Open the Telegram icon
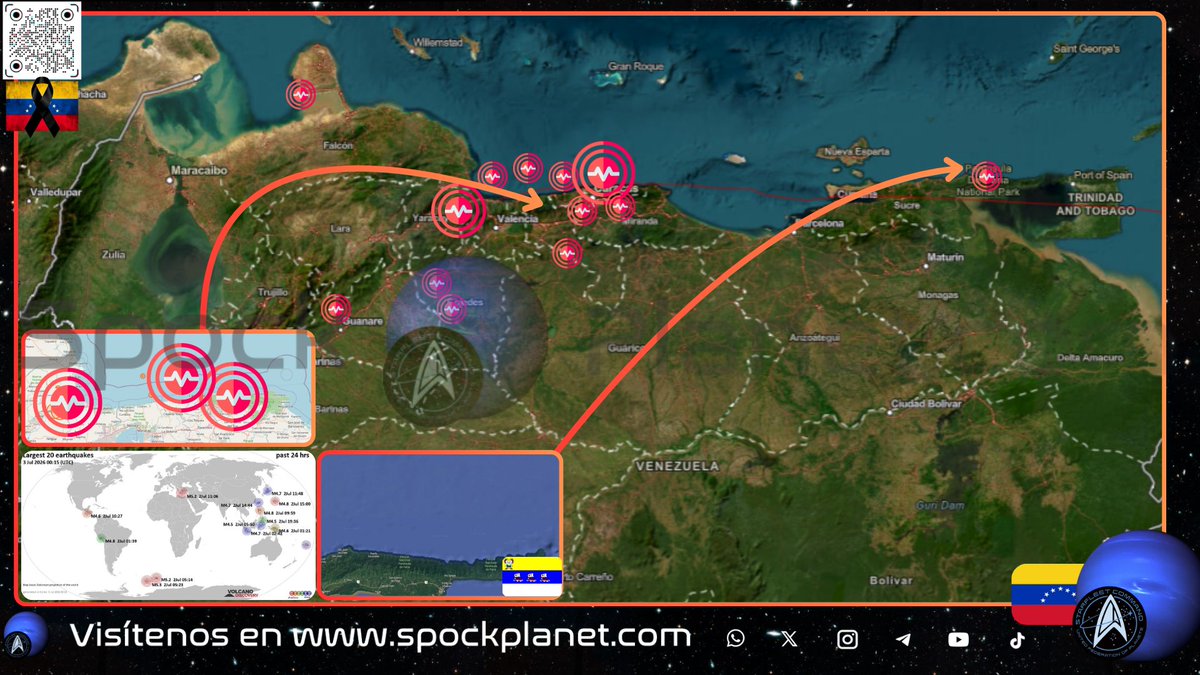 (903, 639)
